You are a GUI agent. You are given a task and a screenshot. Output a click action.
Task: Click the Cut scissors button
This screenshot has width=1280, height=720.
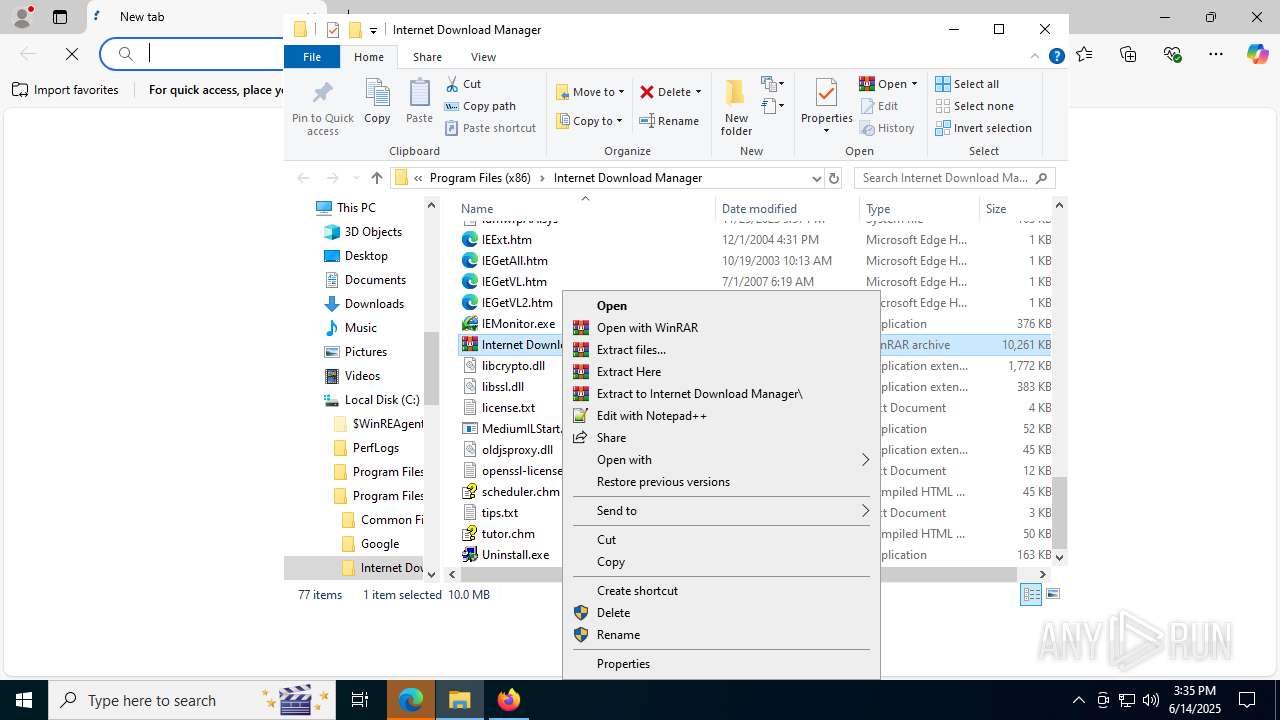(463, 84)
